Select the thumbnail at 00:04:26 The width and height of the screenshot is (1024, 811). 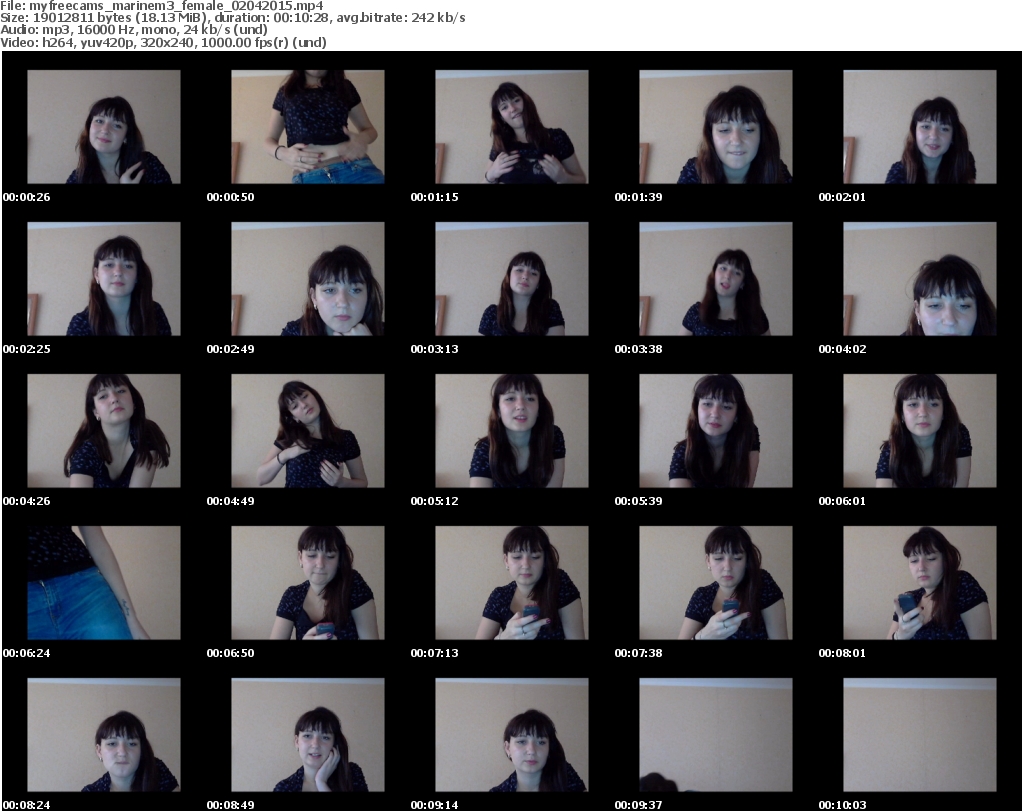pos(104,431)
